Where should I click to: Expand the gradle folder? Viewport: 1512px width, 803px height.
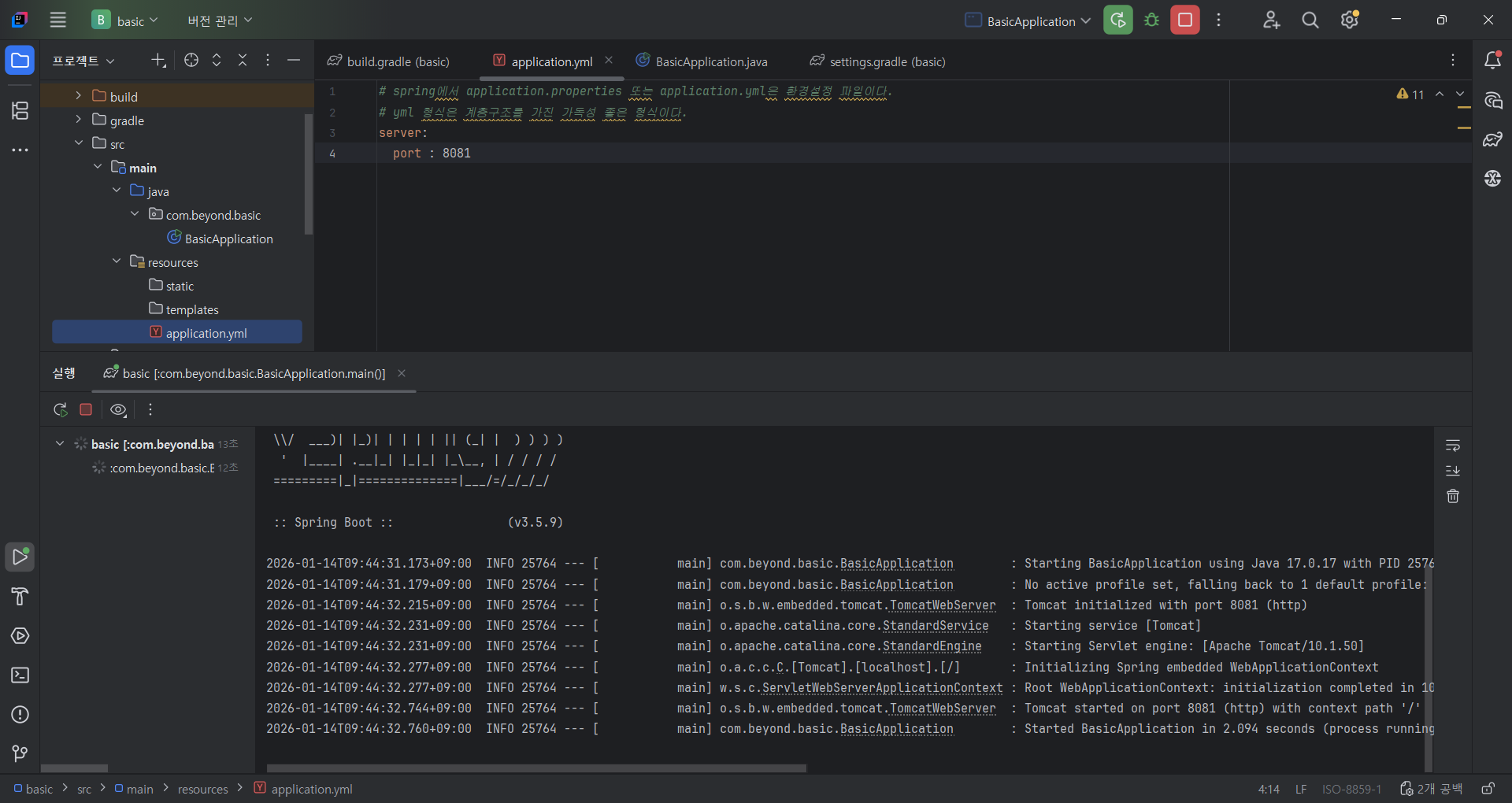pos(78,120)
